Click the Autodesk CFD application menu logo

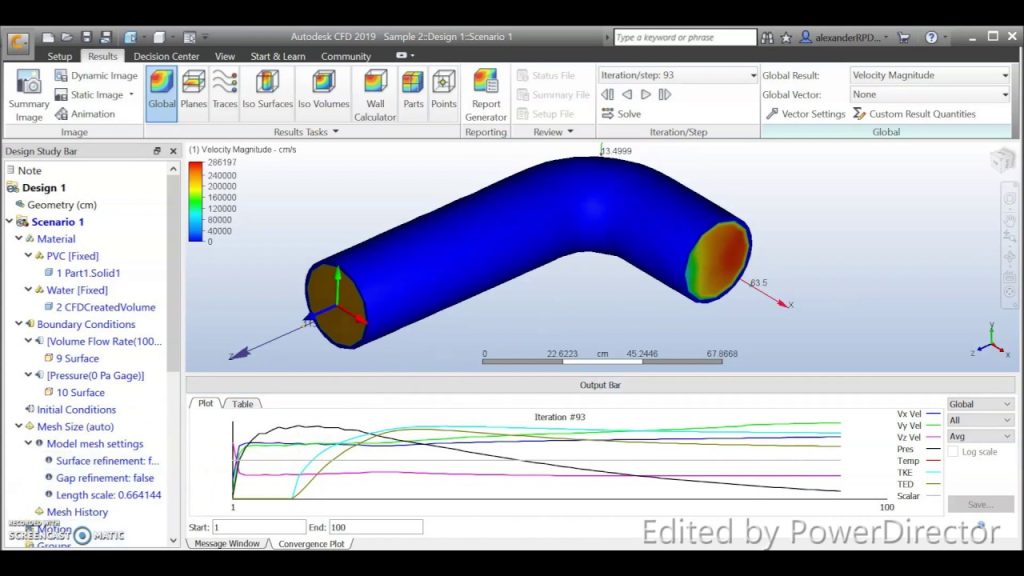tap(18, 42)
